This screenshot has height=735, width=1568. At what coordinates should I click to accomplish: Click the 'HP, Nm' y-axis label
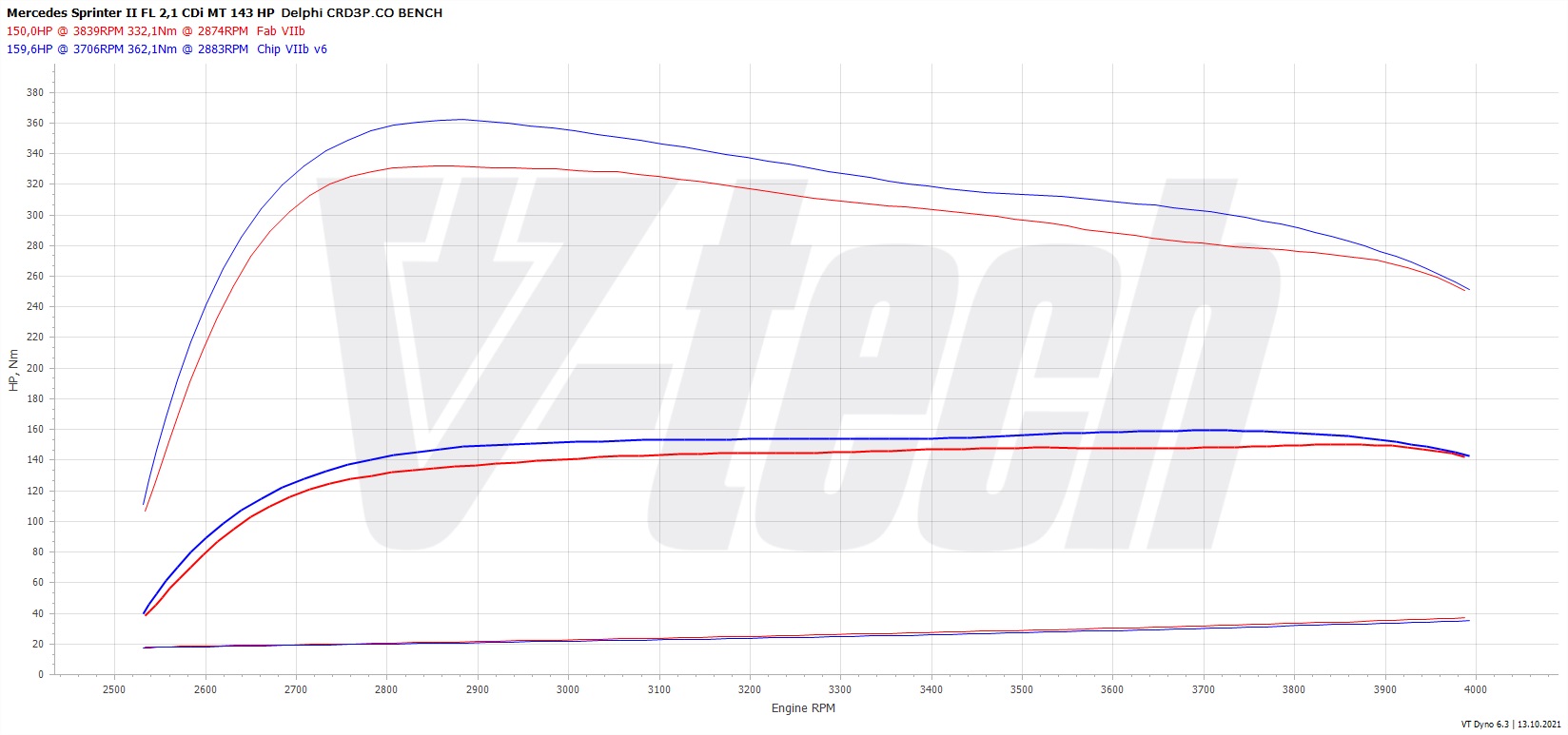tap(13, 371)
